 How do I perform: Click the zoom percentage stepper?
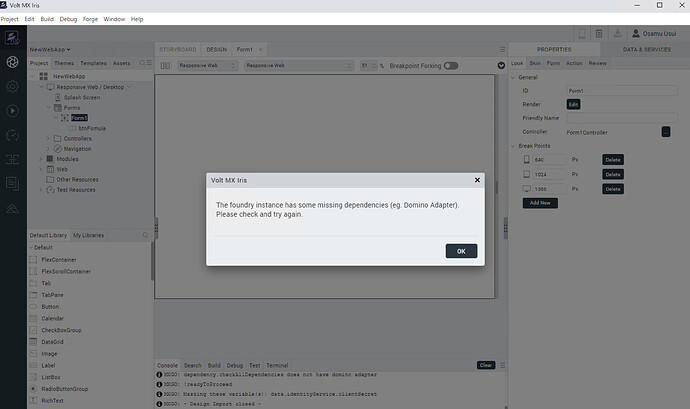pyautogui.click(x=374, y=66)
